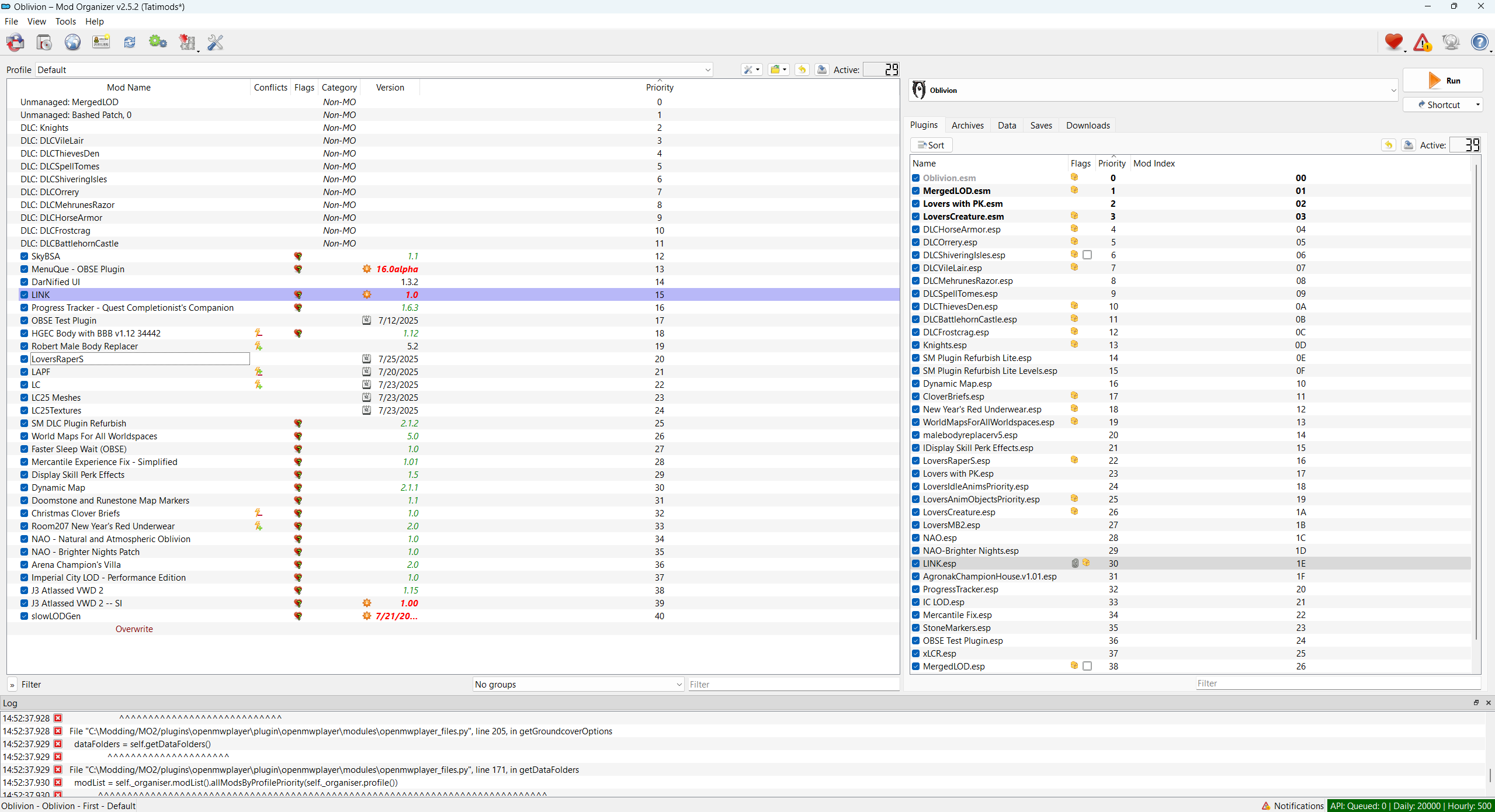The image size is (1495, 812).
Task: Click the calendar icon on OBSE Test Plugin row
Action: 366,321
